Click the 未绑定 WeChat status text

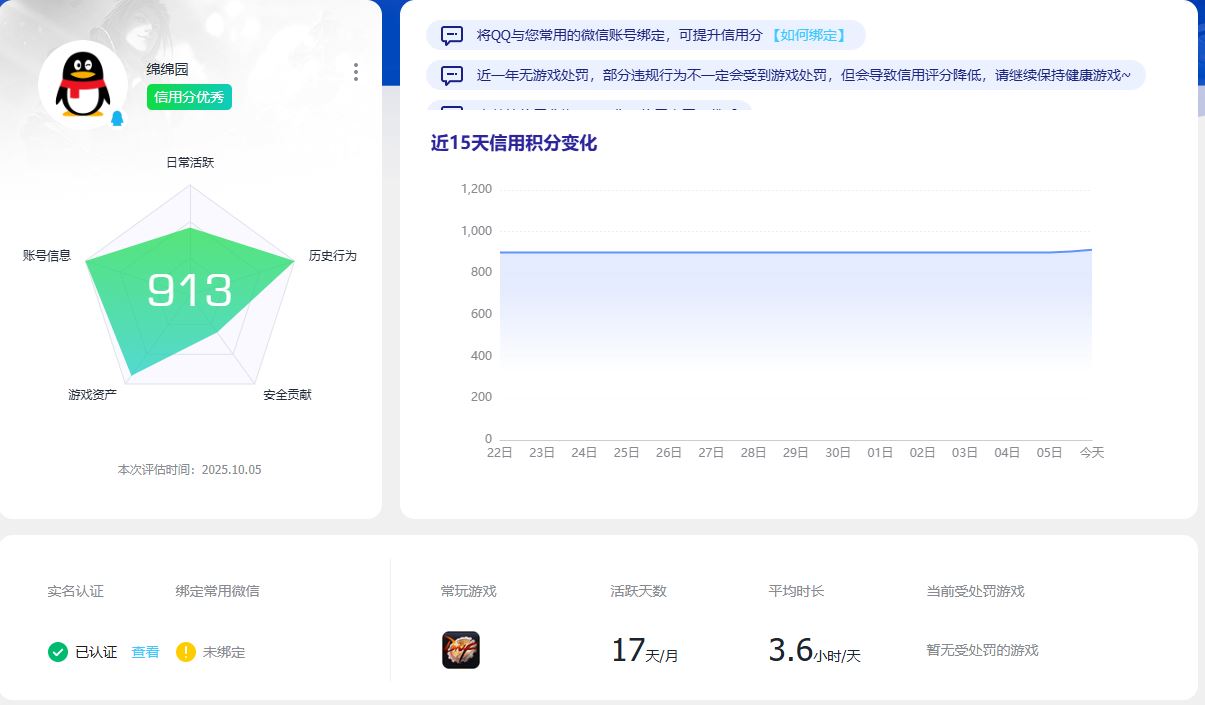pos(224,652)
